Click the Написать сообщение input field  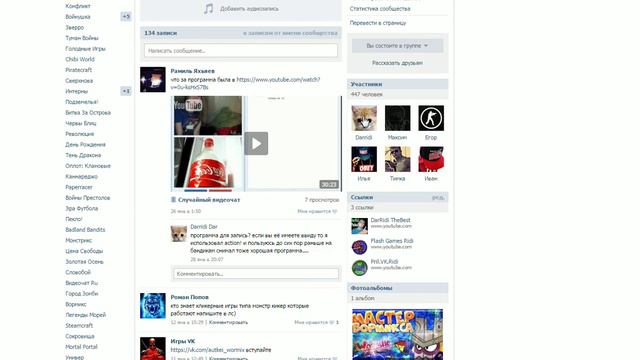click(x=241, y=51)
